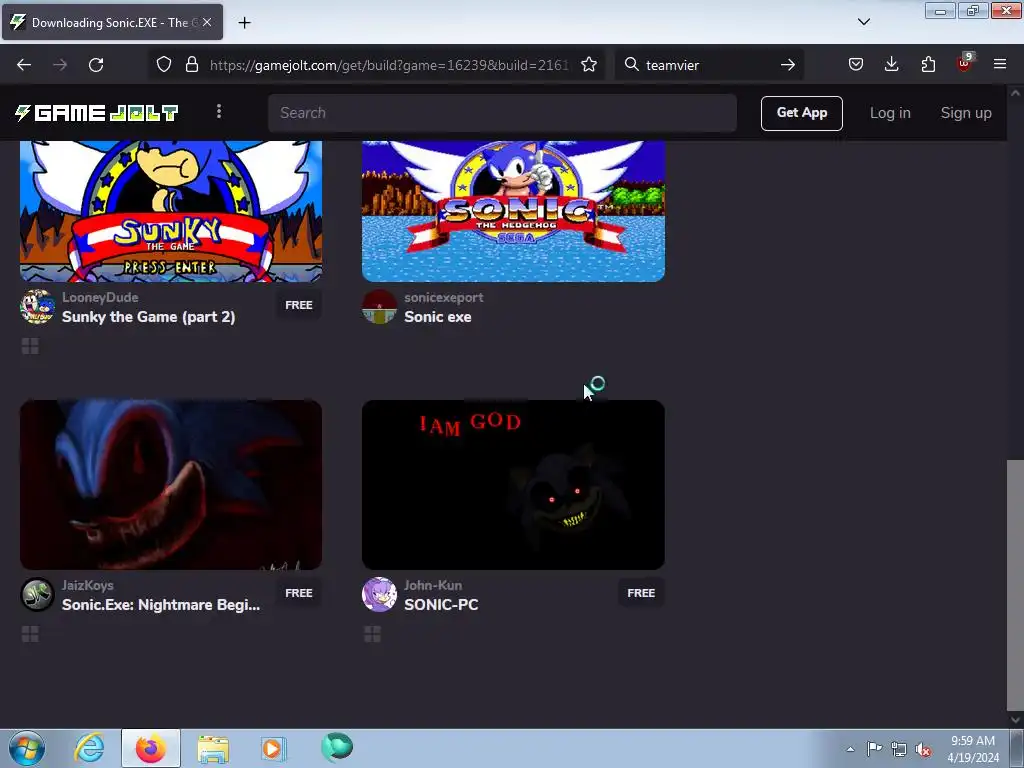
Task: Open Sunky the Game (part 2) title
Action: (x=148, y=317)
